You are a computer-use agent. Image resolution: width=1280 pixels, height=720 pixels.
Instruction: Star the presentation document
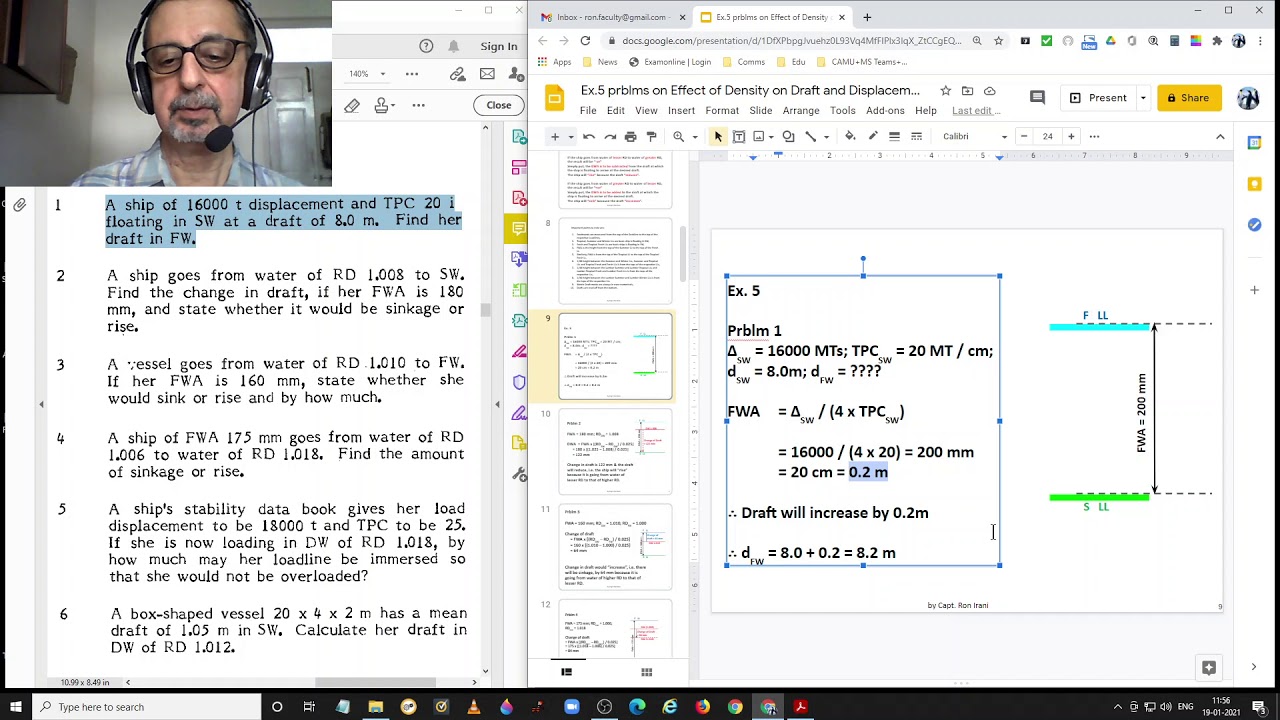pos(945,91)
